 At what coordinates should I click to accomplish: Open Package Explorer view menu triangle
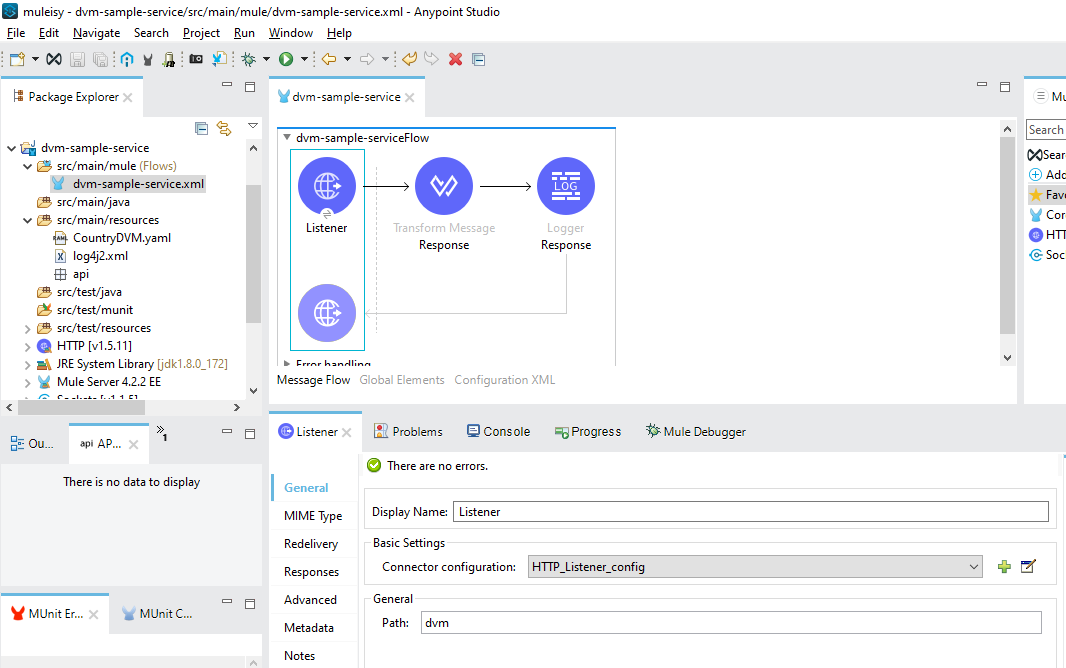(253, 126)
